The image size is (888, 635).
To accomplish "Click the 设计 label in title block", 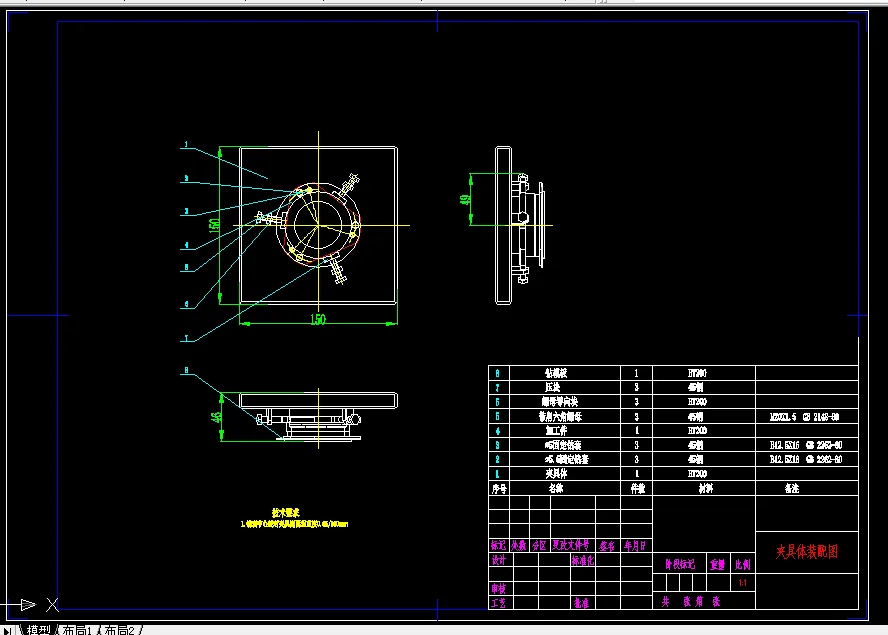I will [498, 560].
